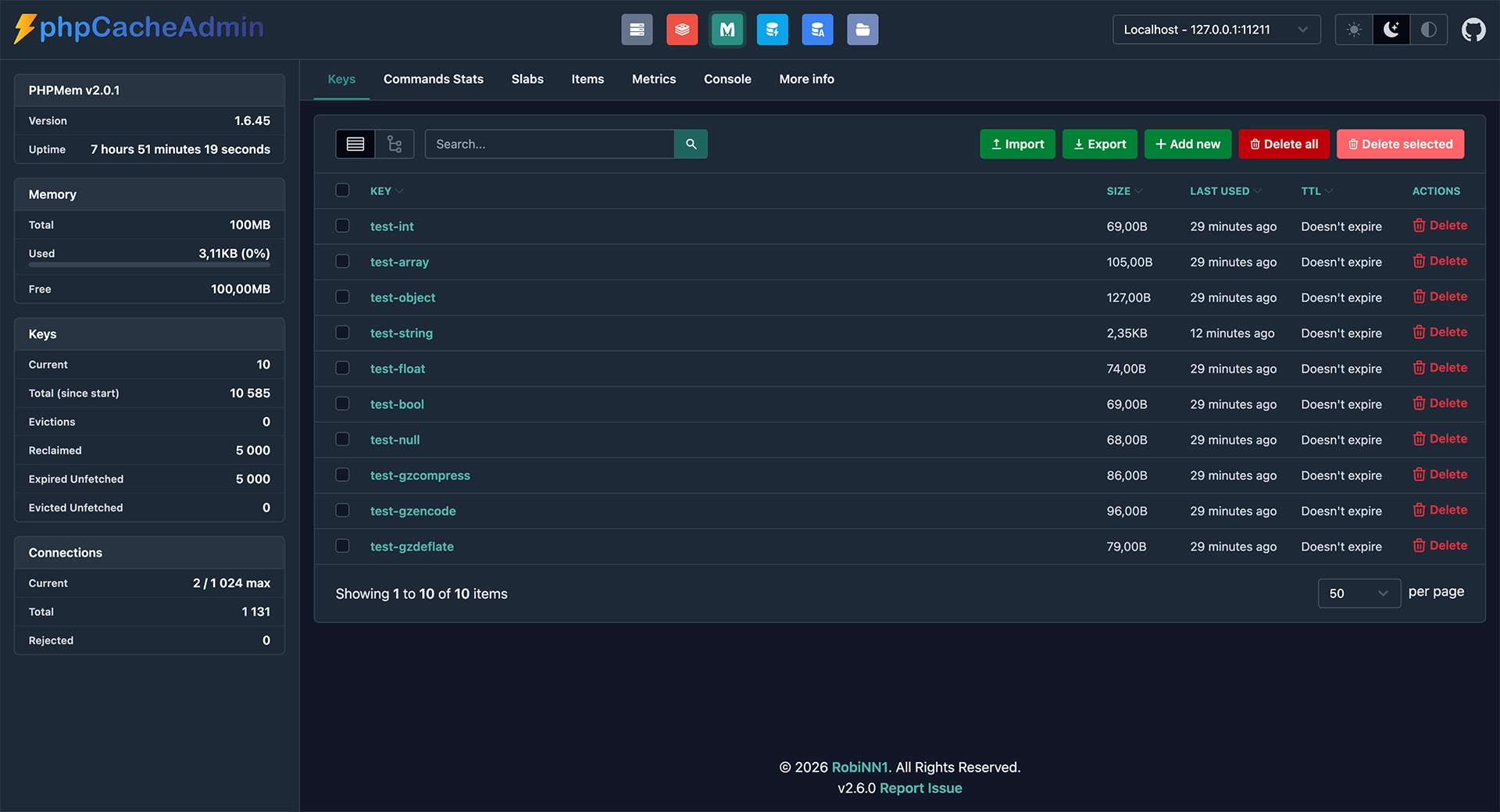Open the APCu database icon
Screen dimensions: 1500x812
tap(817, 30)
